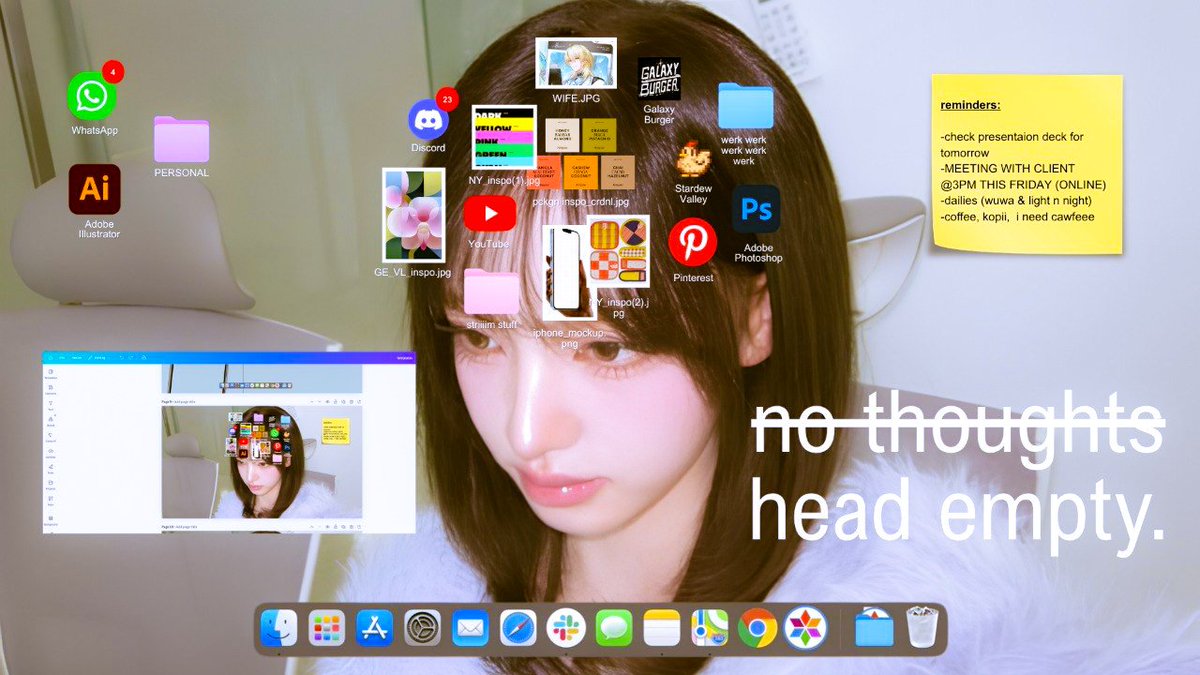Open the Downloads folder stack in dock

(x=874, y=628)
